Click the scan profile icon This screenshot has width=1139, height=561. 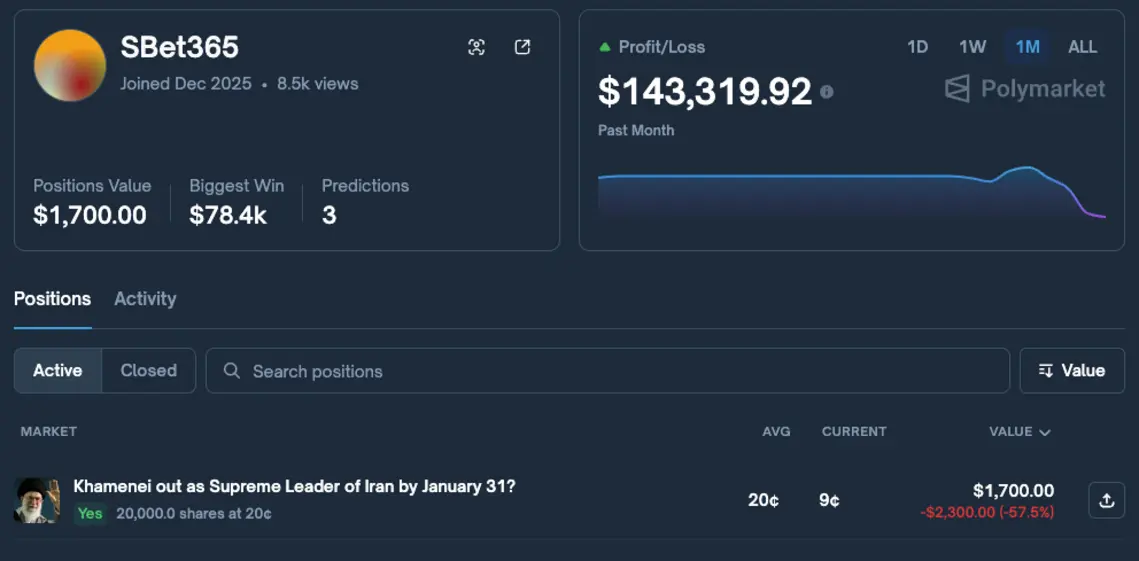476,47
